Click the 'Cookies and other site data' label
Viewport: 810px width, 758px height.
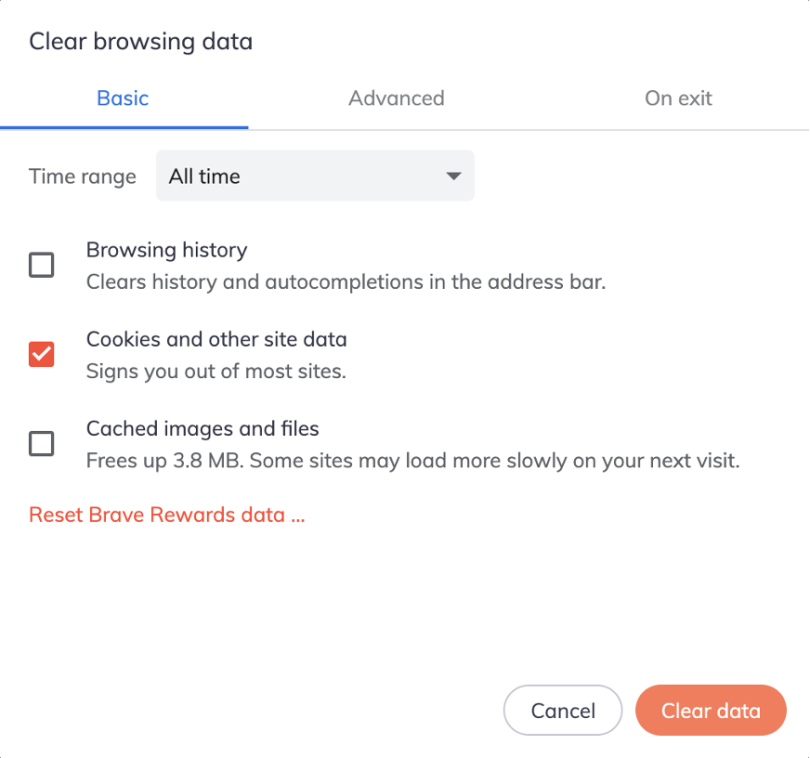click(216, 339)
